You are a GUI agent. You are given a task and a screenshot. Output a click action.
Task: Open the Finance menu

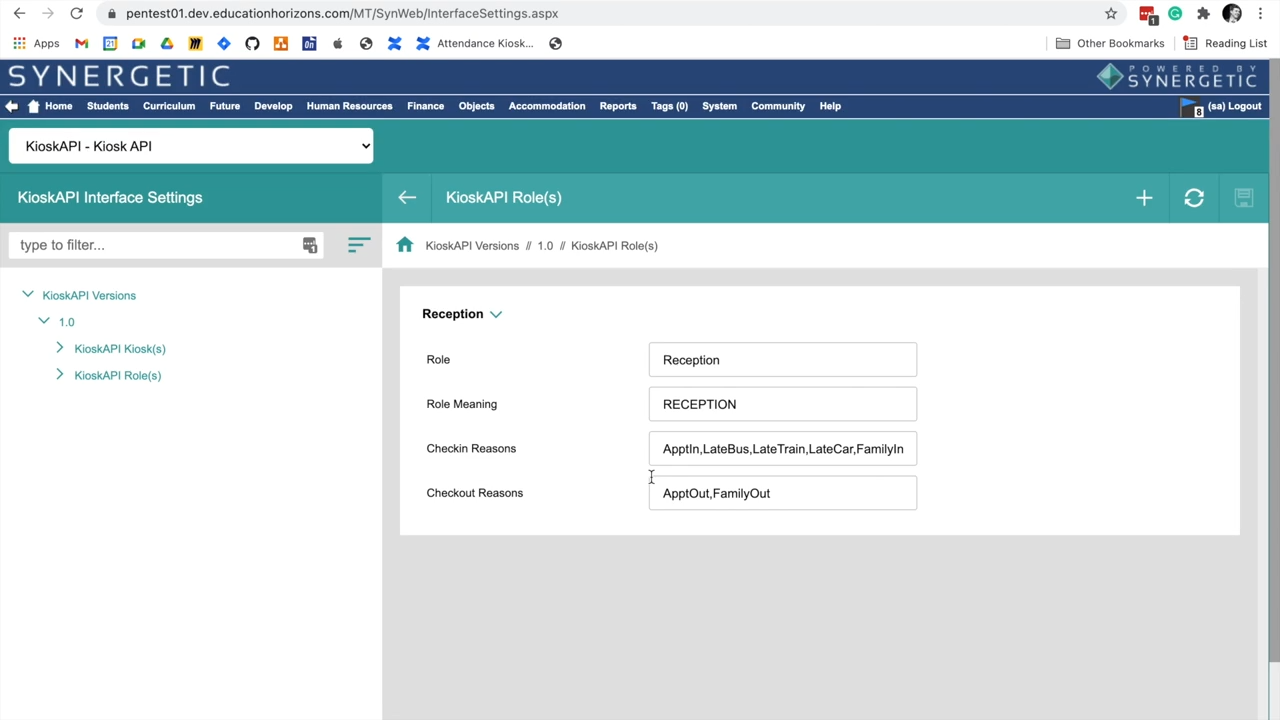tap(426, 106)
